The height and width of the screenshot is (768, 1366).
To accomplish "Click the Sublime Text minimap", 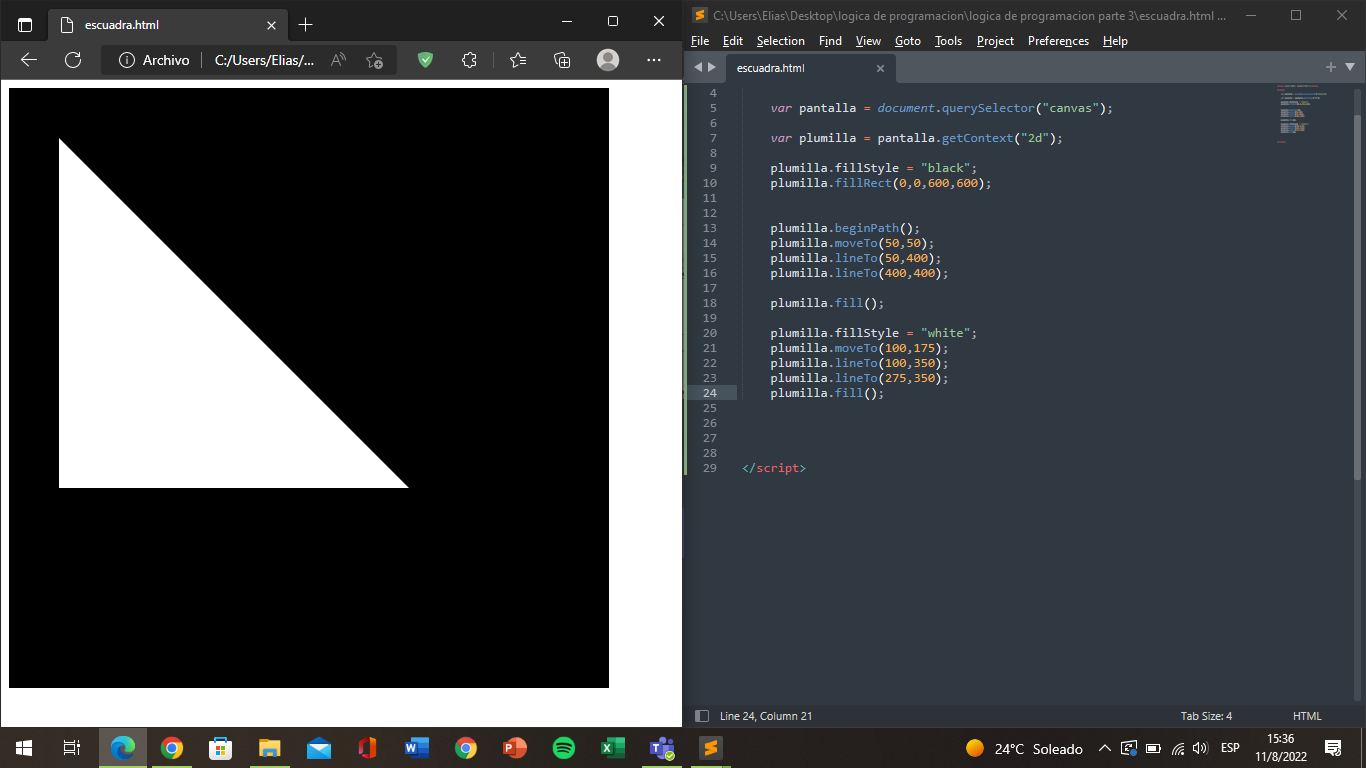I will pyautogui.click(x=1302, y=114).
